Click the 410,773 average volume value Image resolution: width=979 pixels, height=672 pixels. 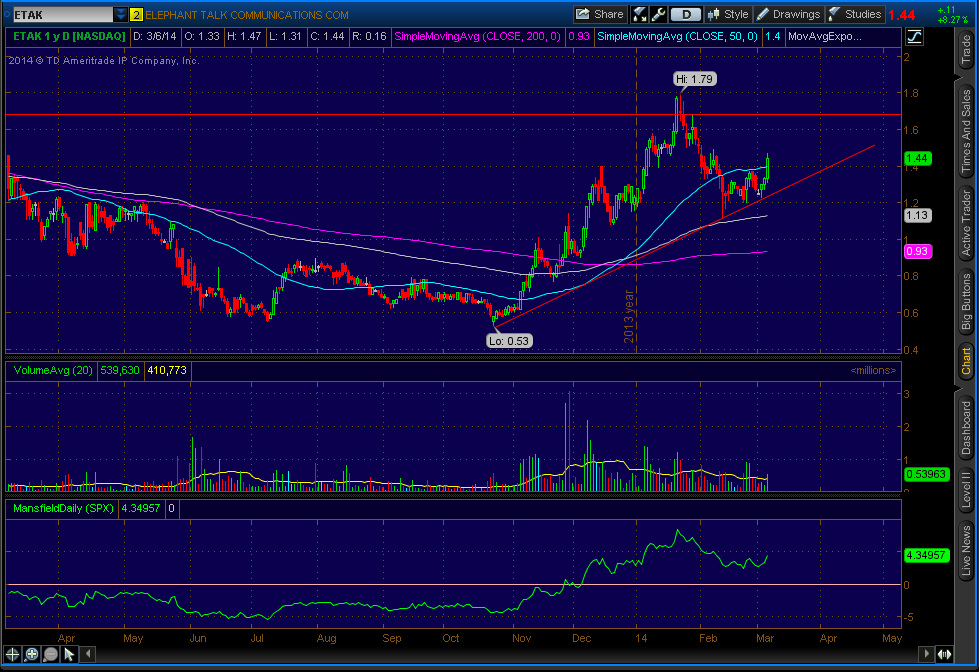click(167, 370)
